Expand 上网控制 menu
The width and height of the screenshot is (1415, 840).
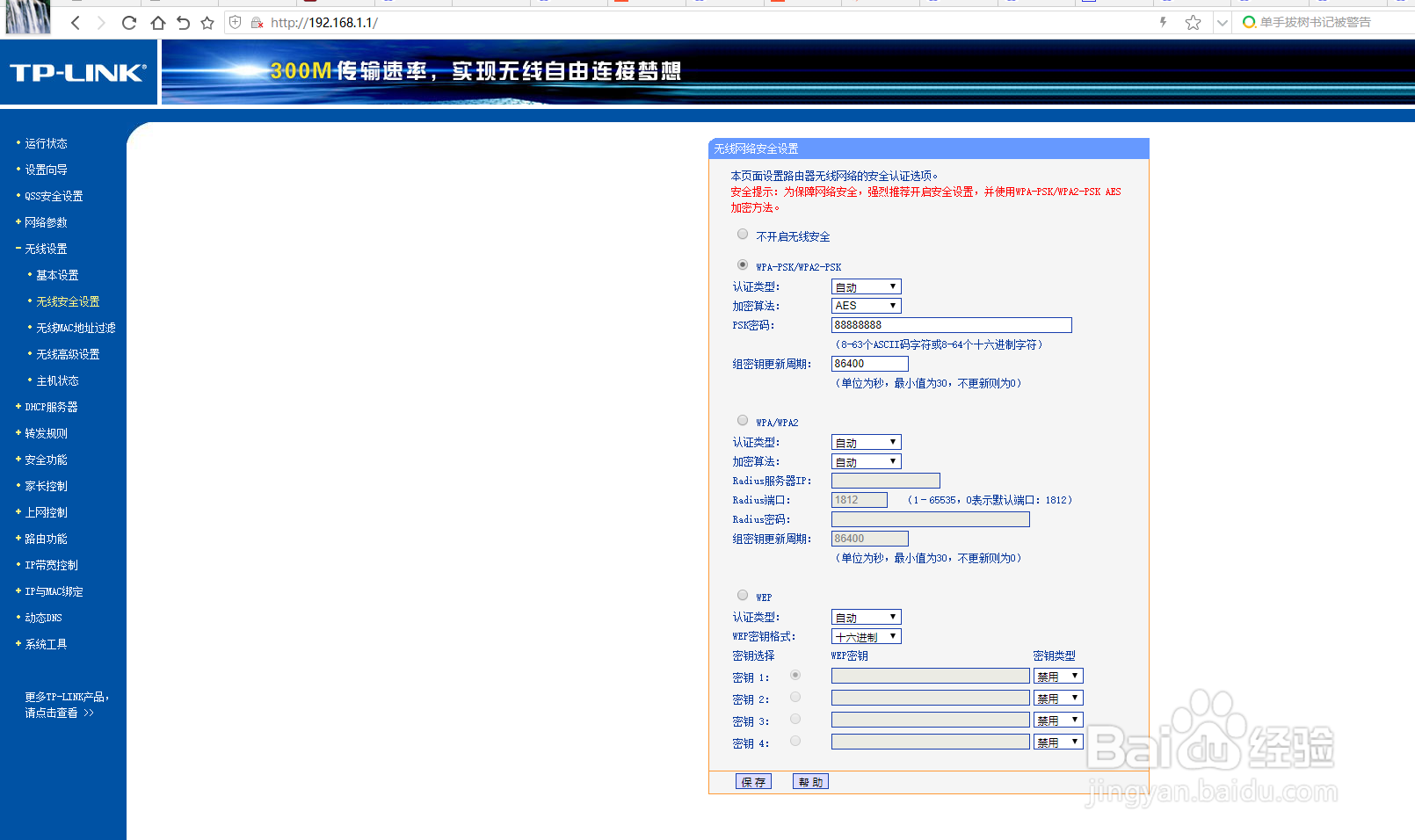click(46, 512)
